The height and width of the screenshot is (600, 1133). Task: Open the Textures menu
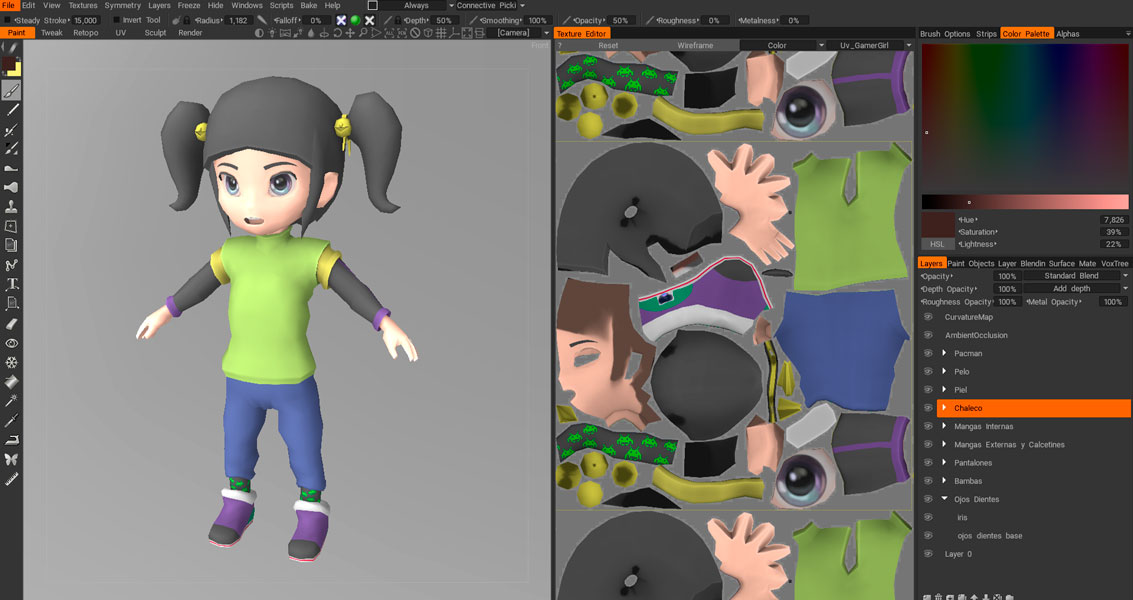pos(83,5)
